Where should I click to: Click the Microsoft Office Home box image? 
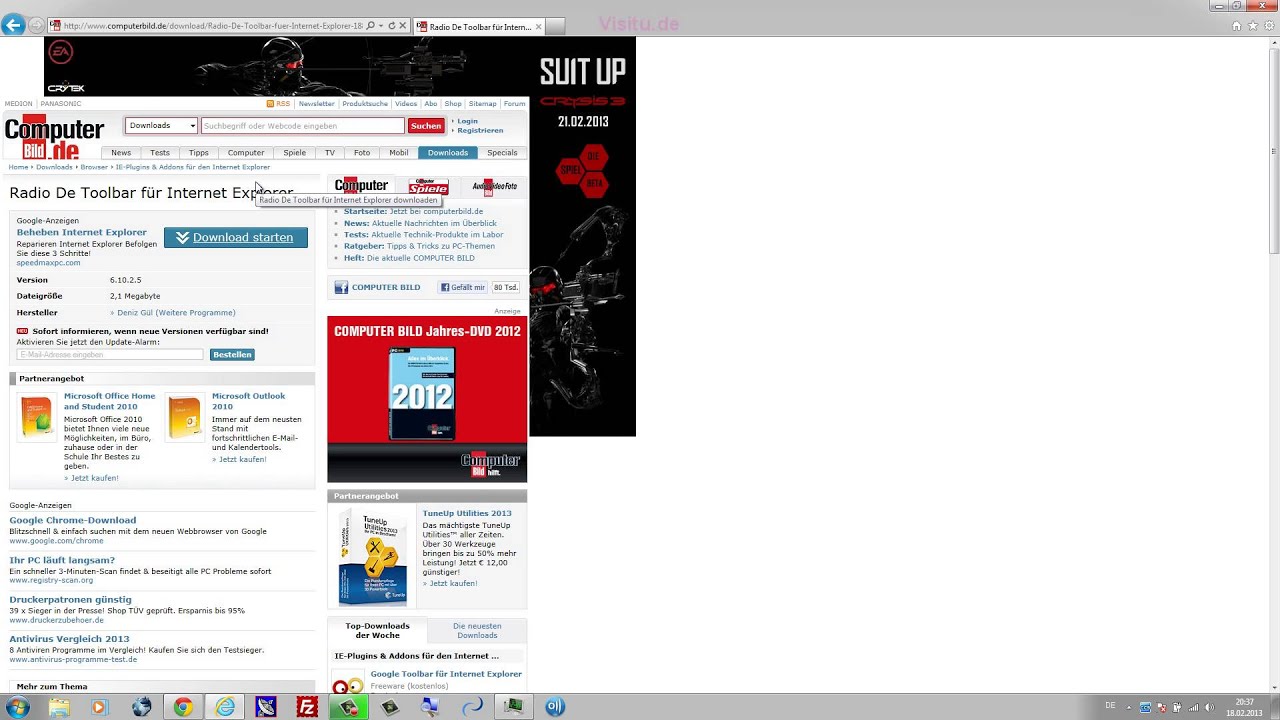click(36, 418)
